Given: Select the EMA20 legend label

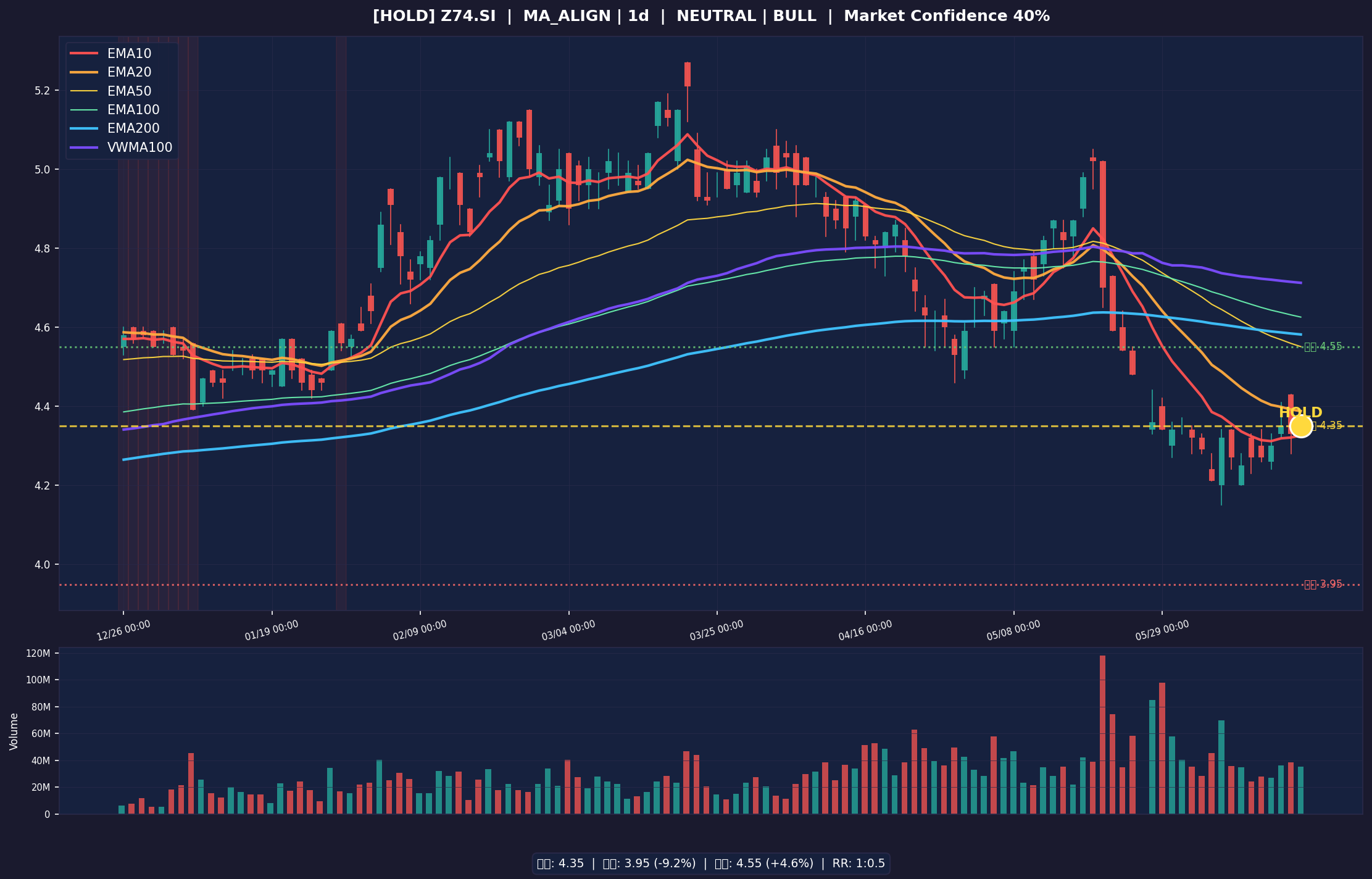Looking at the screenshot, I should tap(129, 72).
